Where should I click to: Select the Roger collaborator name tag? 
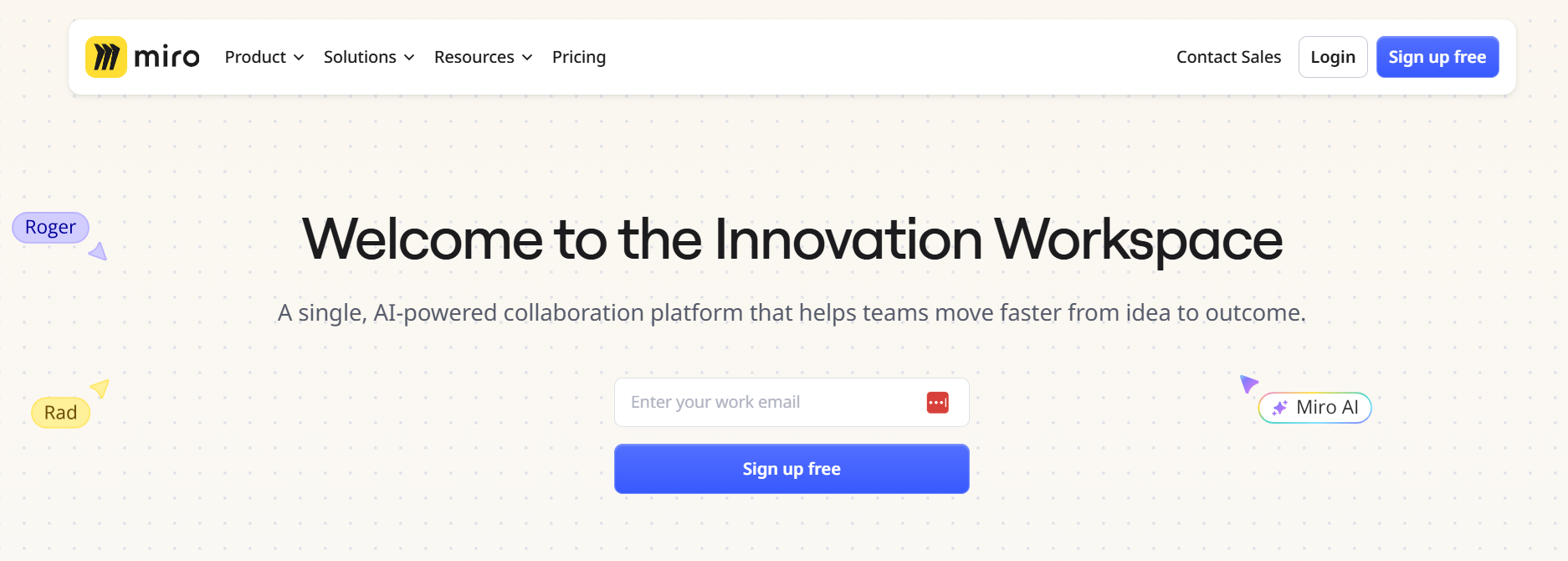click(50, 227)
